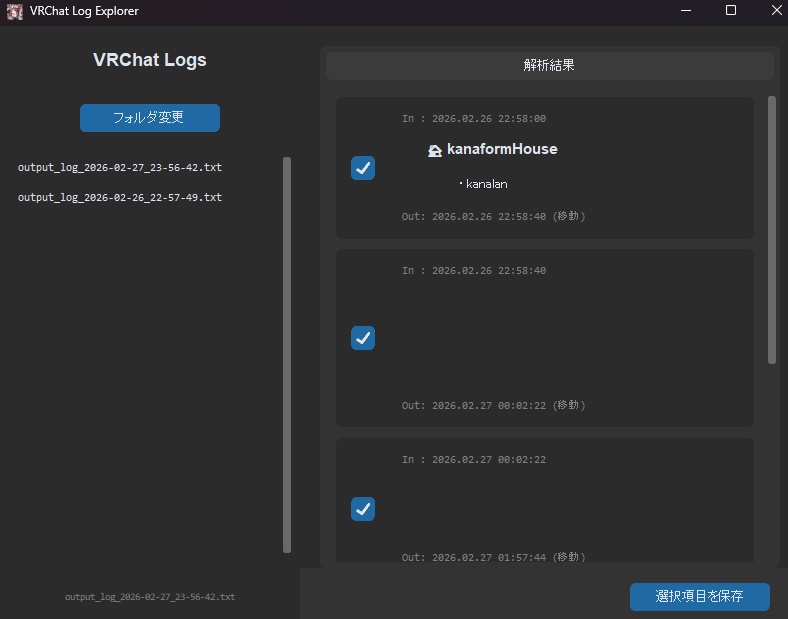Toggle checkbox for entry In 22:58:40
This screenshot has width=788, height=619.
click(x=363, y=338)
